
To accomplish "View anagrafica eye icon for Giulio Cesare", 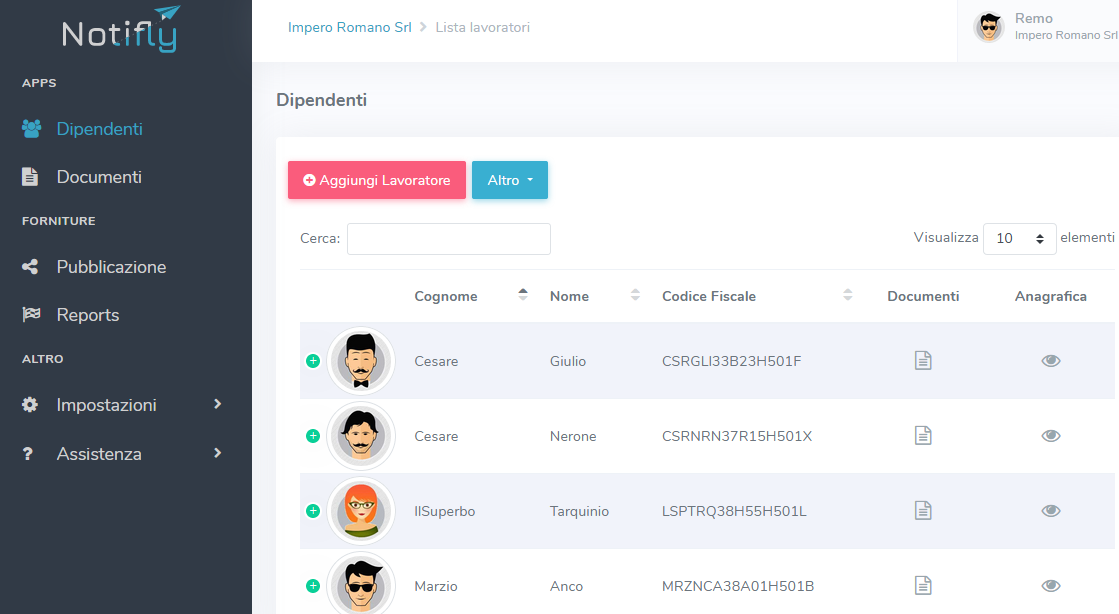I will click(1050, 361).
